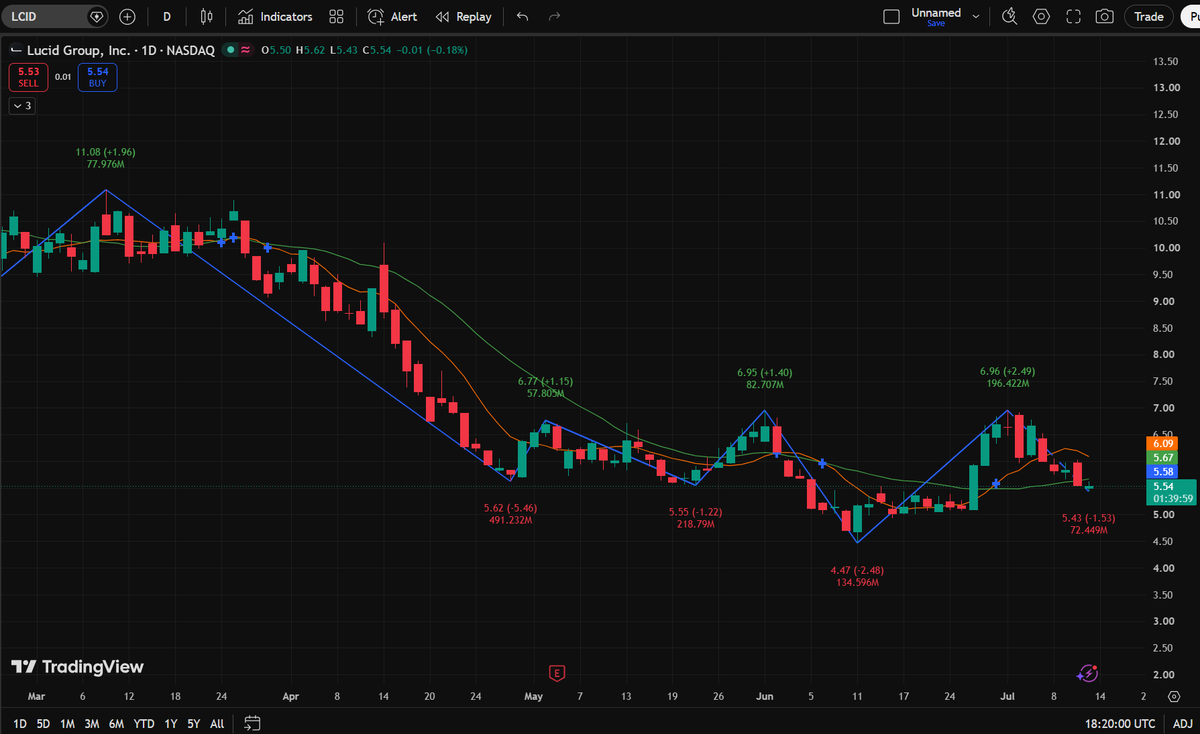Click the BUY 5.54 button
Screen dimensions: 1200x734
pos(97,77)
